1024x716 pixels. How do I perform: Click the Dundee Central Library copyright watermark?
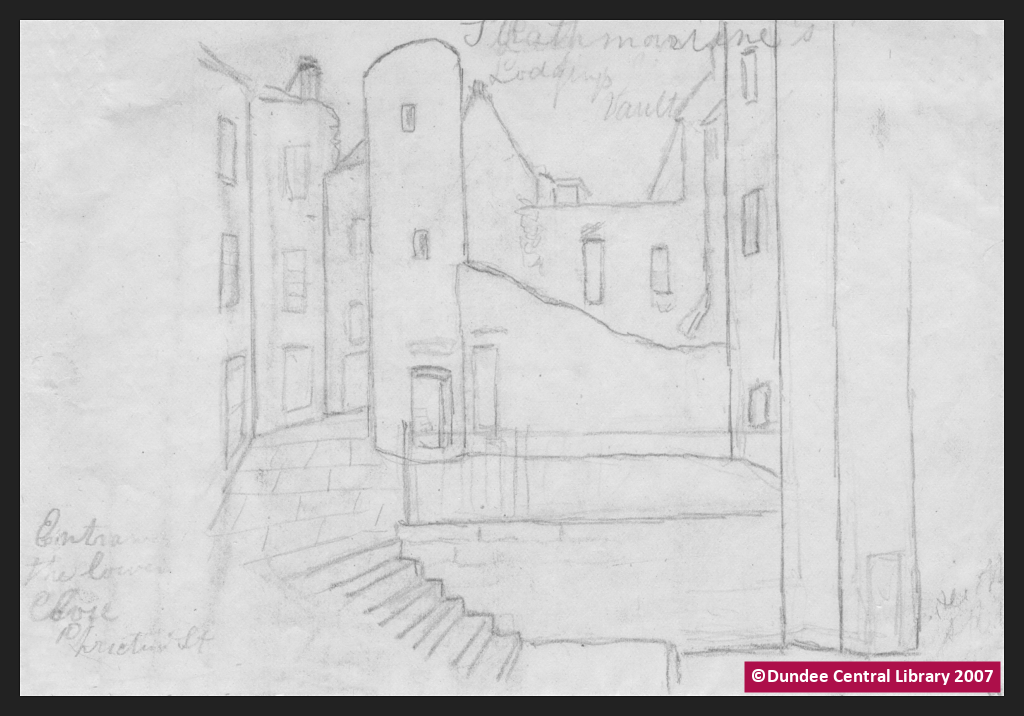[x=871, y=677]
